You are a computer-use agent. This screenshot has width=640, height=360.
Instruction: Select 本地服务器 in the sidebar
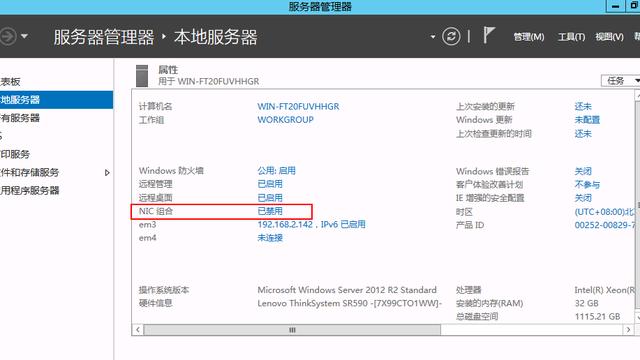tap(56, 100)
